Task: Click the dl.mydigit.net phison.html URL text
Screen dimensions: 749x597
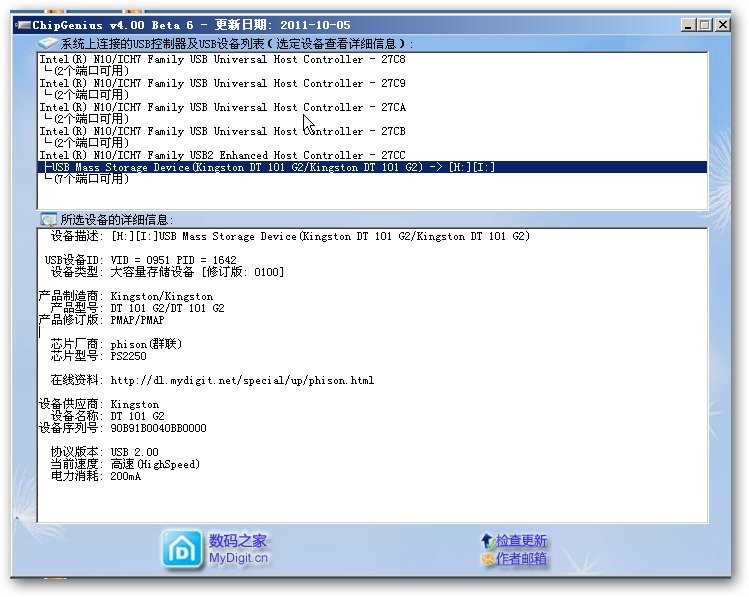Action: point(242,381)
